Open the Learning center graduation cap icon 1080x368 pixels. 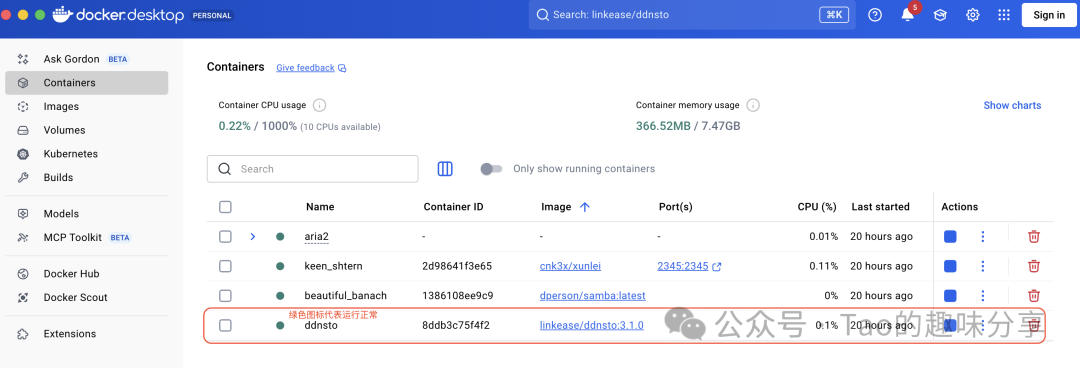940,15
